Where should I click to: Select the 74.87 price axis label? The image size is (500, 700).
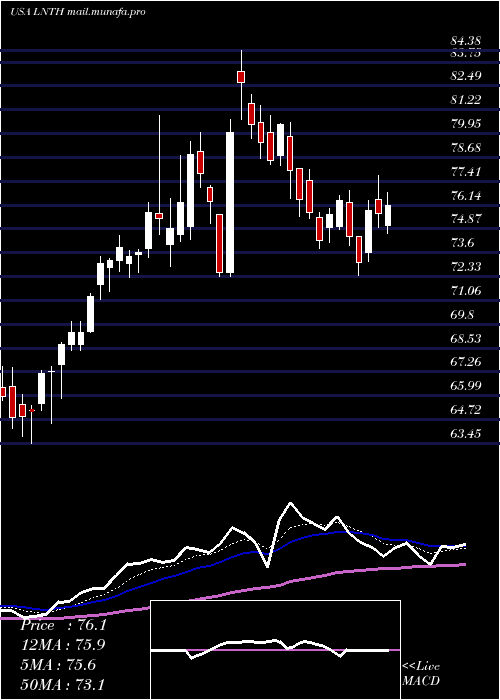point(466,219)
